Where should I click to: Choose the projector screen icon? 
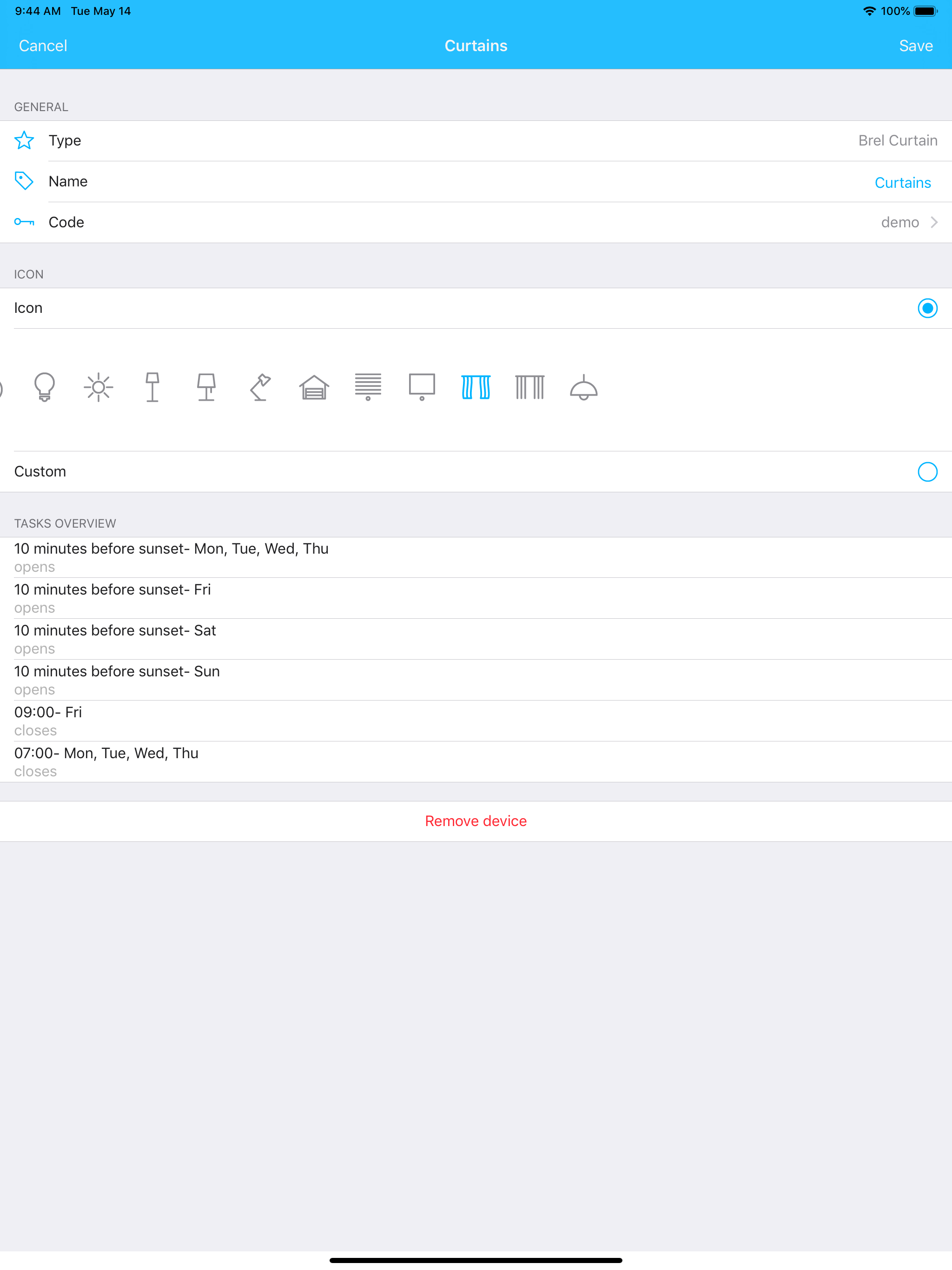click(x=422, y=387)
